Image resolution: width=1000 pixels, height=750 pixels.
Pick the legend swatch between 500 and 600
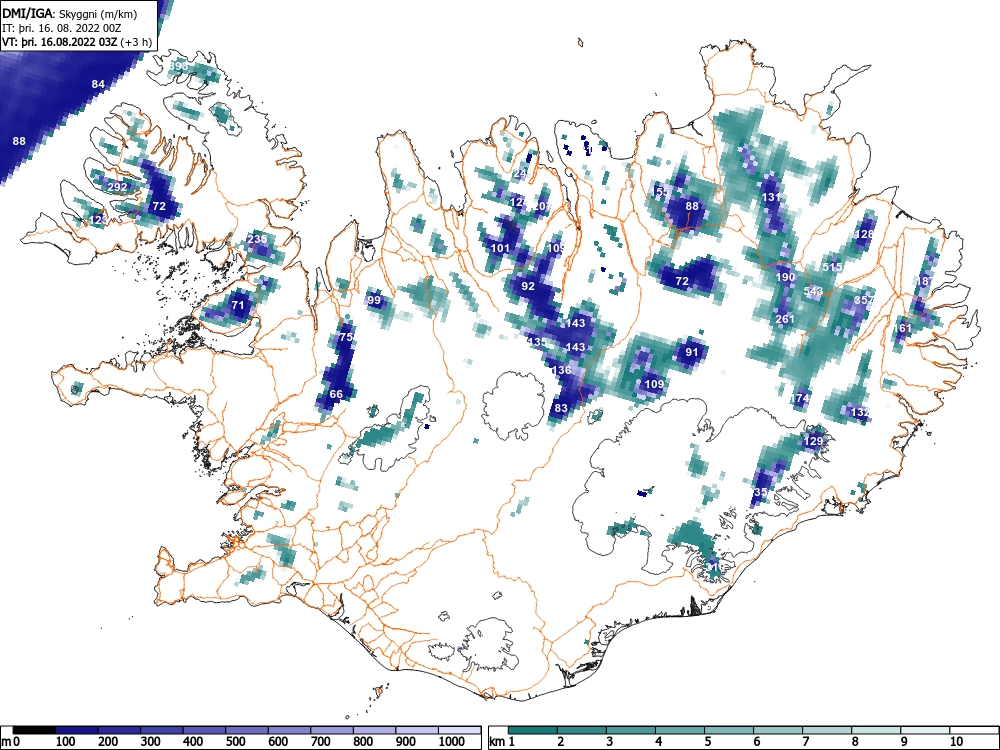[247, 730]
